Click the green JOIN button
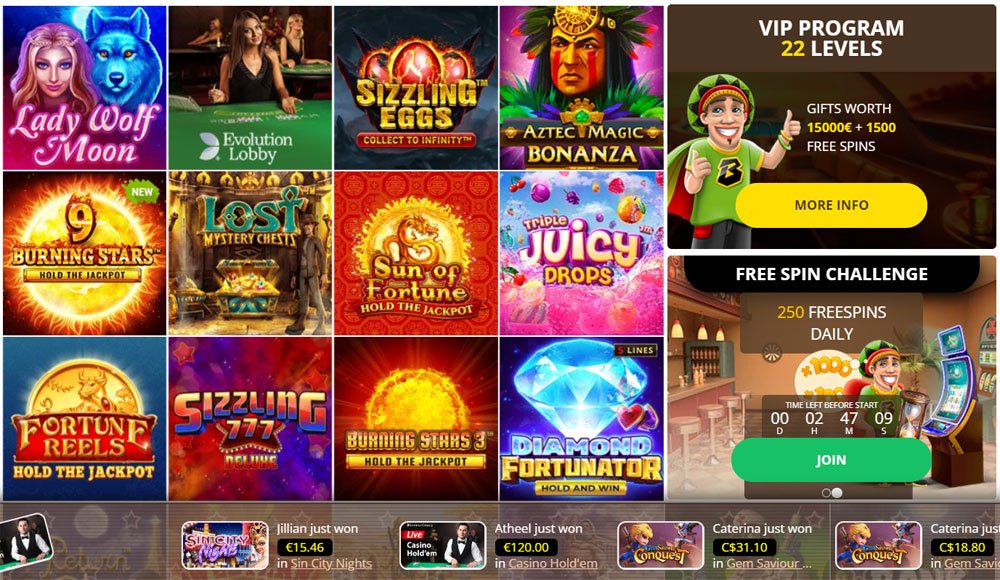This screenshot has width=1000, height=580. [x=831, y=460]
